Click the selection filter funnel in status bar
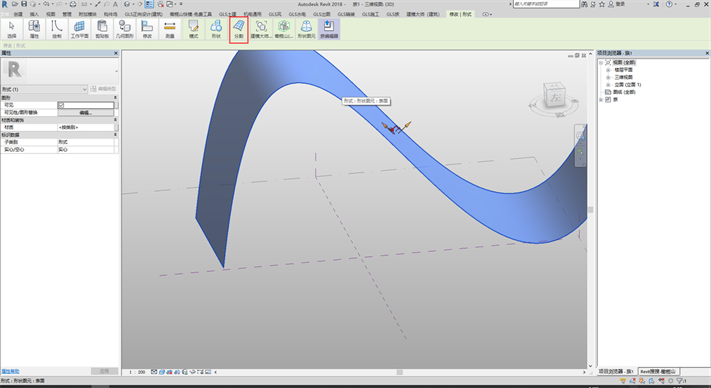The image size is (711, 388). [680, 381]
